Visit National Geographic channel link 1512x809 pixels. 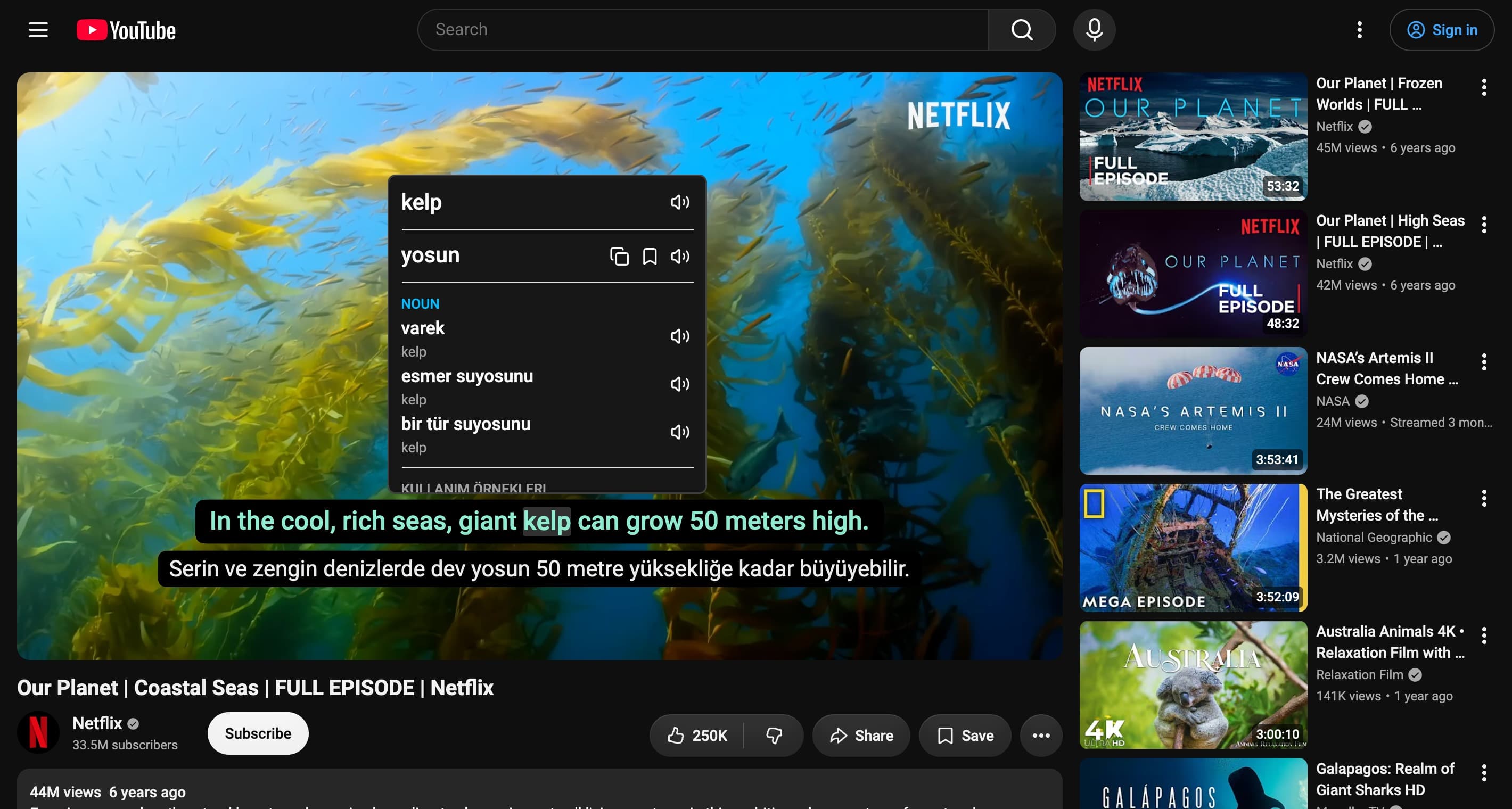pyautogui.click(x=1374, y=538)
